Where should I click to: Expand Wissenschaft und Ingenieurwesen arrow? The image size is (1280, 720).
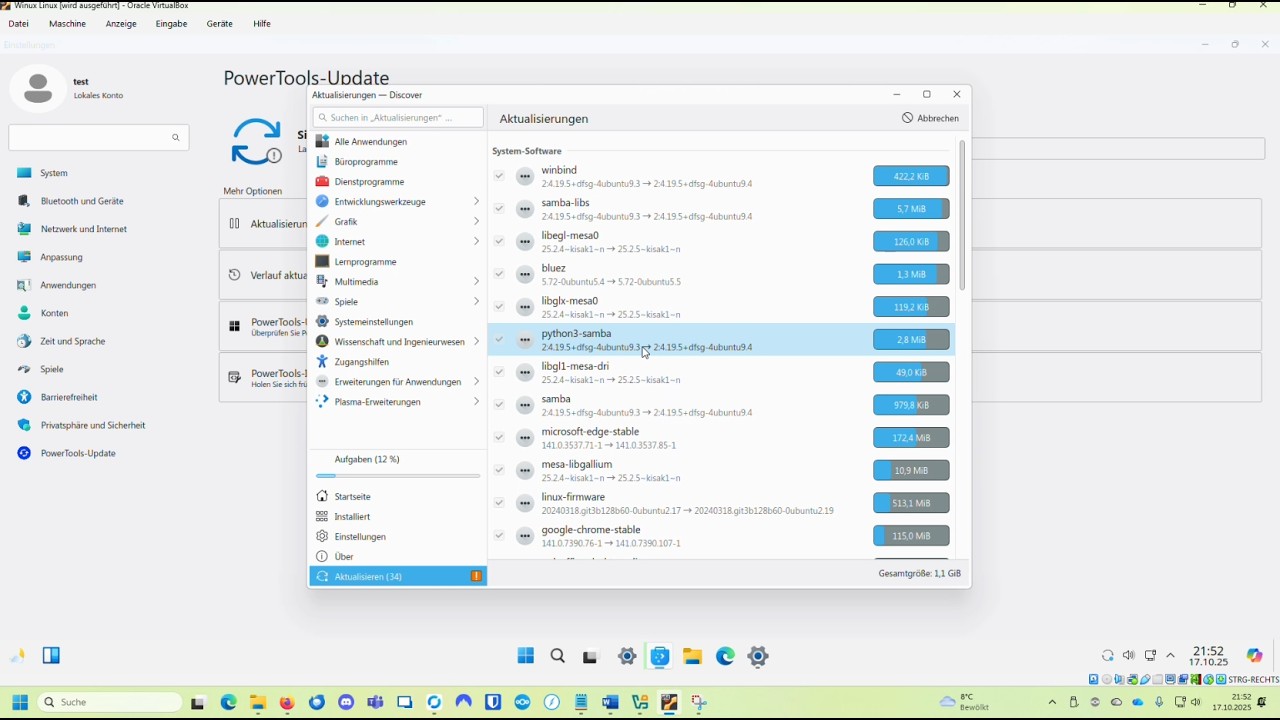(476, 341)
